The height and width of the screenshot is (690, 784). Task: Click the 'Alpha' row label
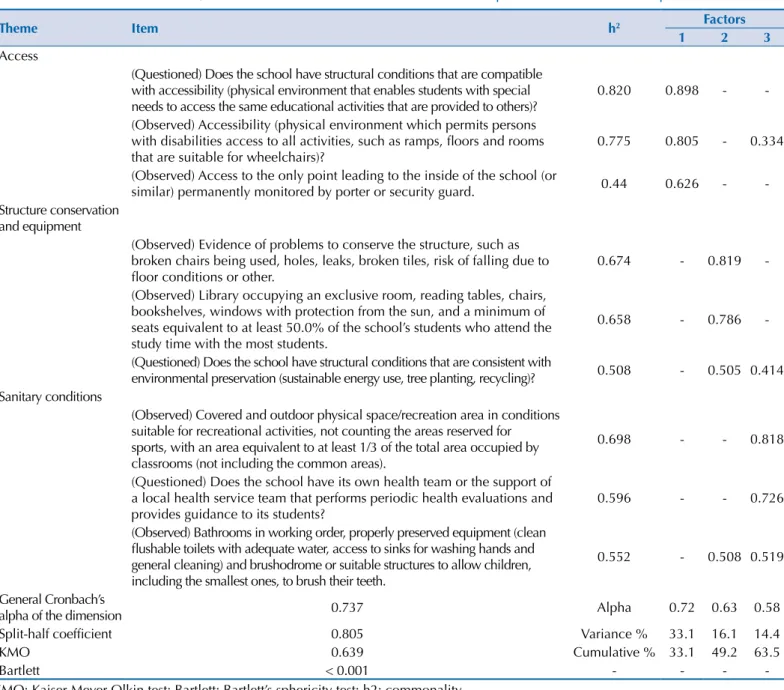click(614, 608)
